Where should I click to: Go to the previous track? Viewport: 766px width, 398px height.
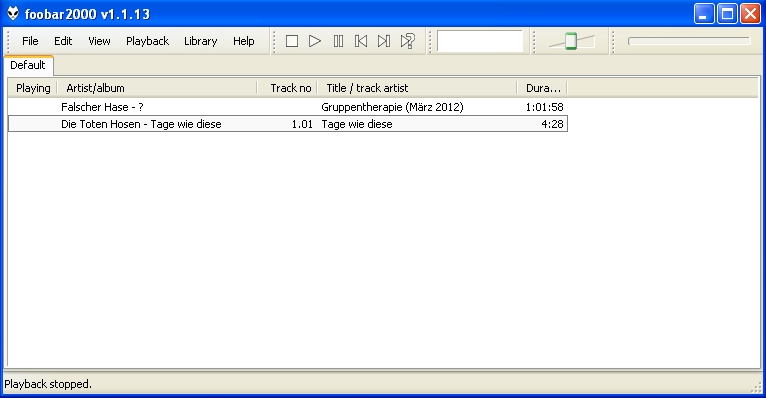click(361, 41)
